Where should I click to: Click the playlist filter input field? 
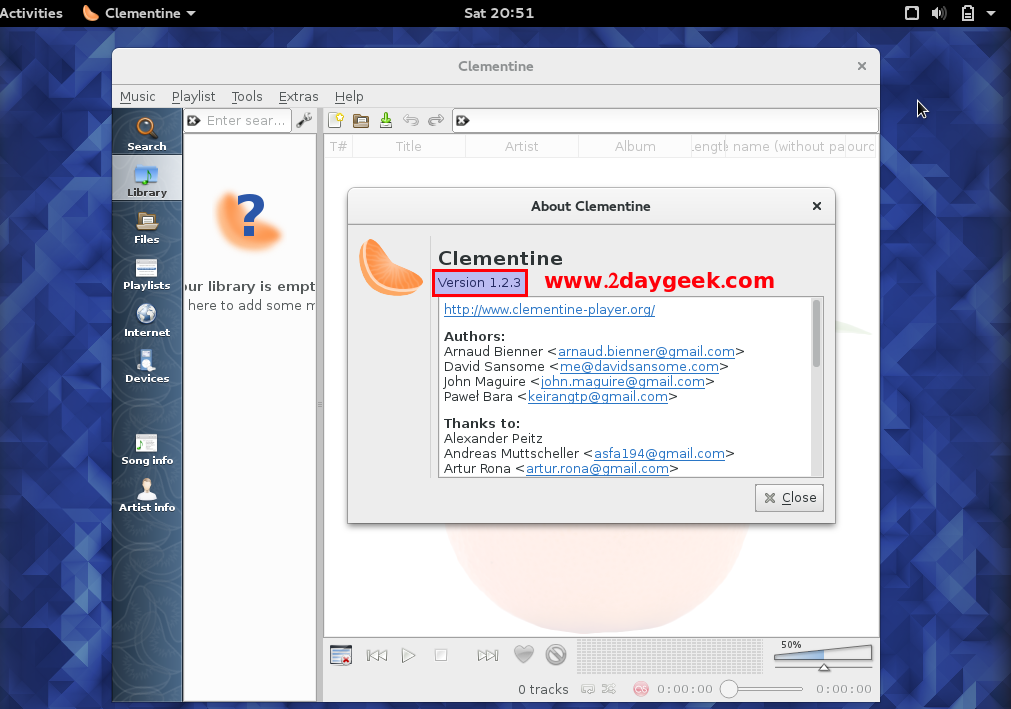coord(665,121)
